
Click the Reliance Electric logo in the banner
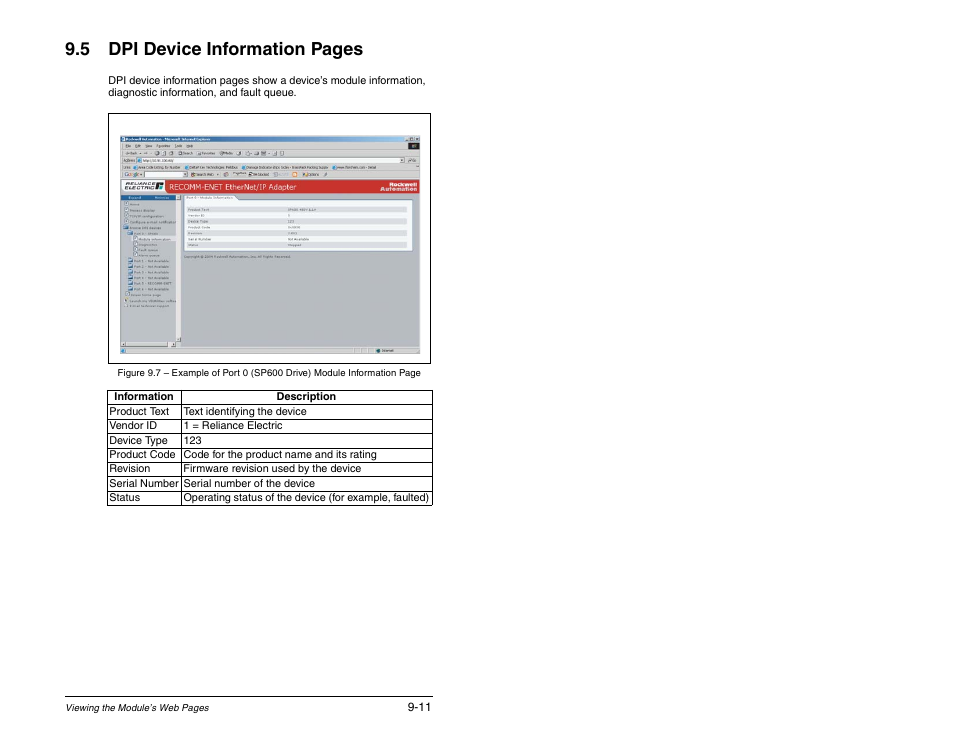point(143,186)
